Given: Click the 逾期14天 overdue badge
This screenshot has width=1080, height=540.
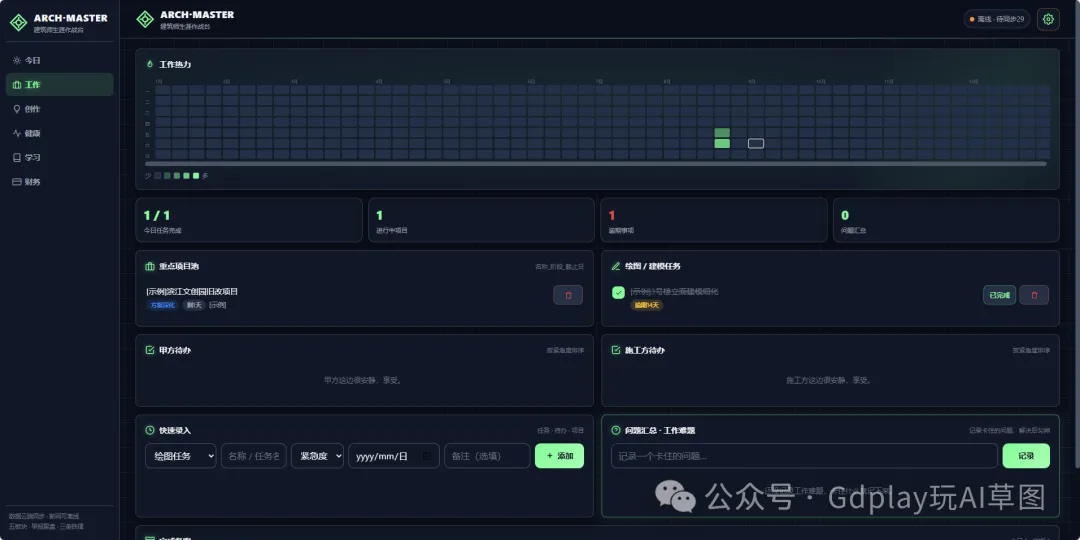Looking at the screenshot, I should pos(647,305).
